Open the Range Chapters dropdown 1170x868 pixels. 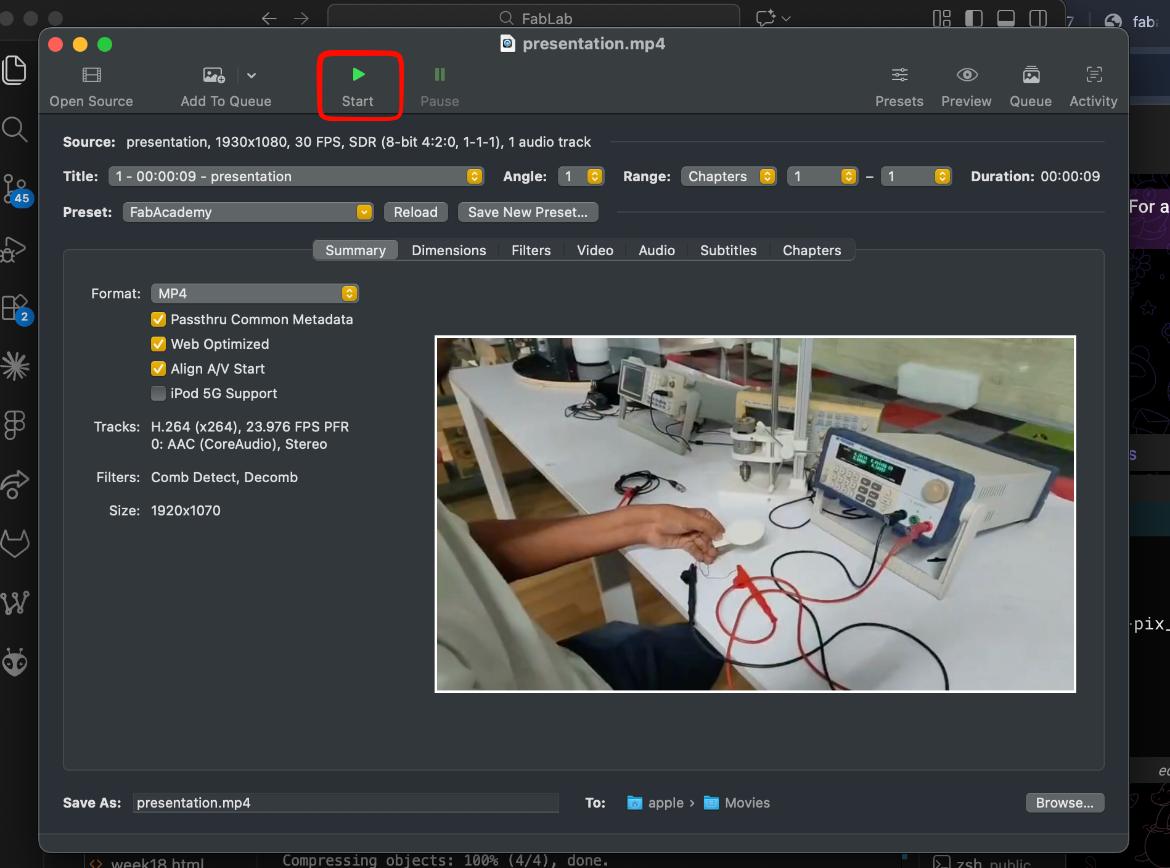(x=728, y=176)
